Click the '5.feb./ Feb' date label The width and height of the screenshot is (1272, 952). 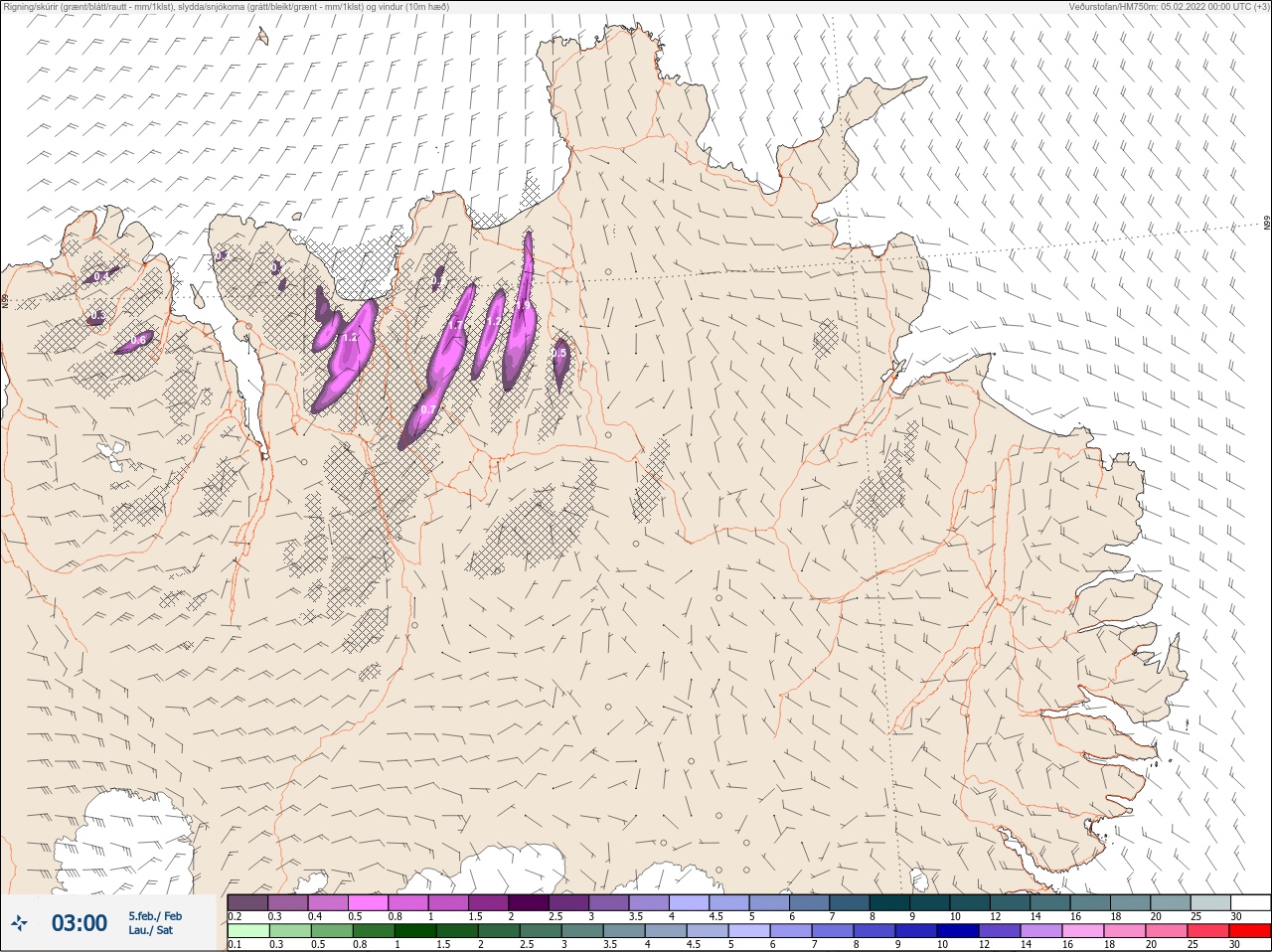click(155, 916)
